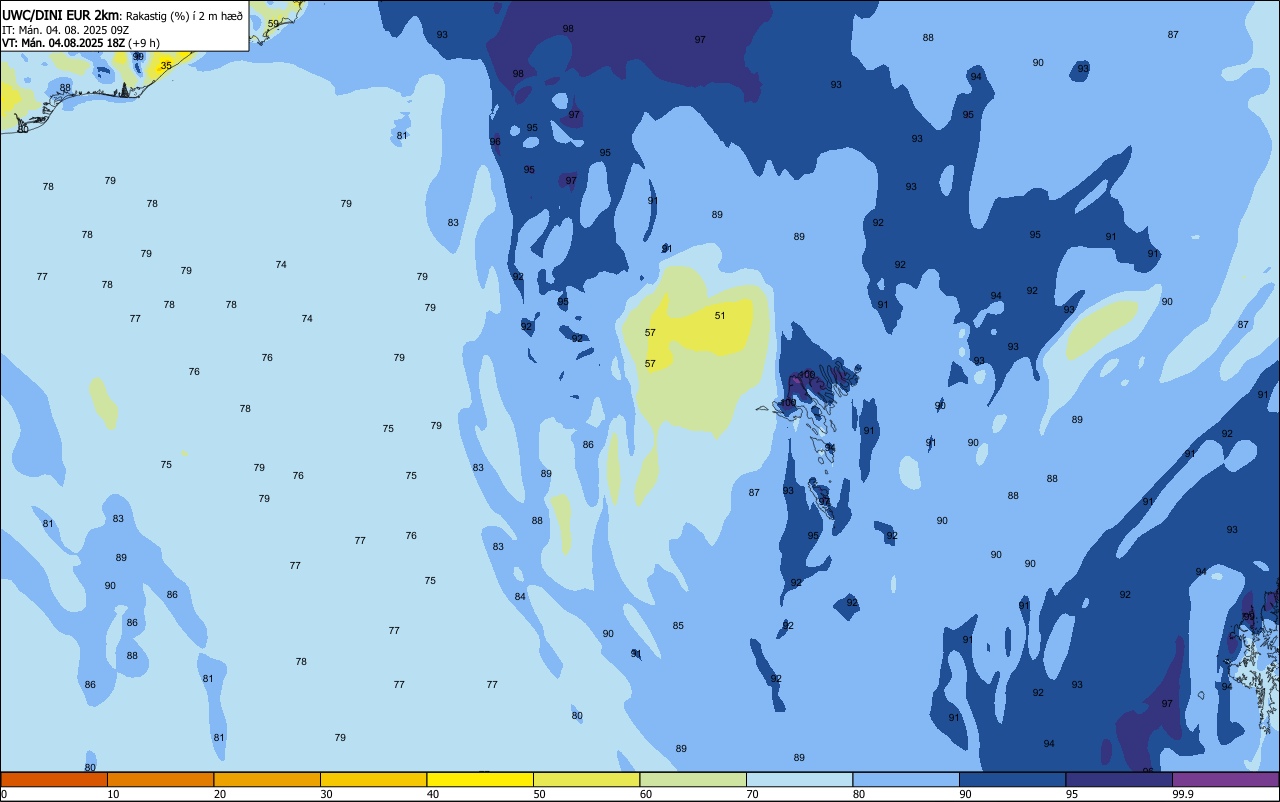Click the legend tick label "30"
This screenshot has height=802, width=1280.
[326, 794]
